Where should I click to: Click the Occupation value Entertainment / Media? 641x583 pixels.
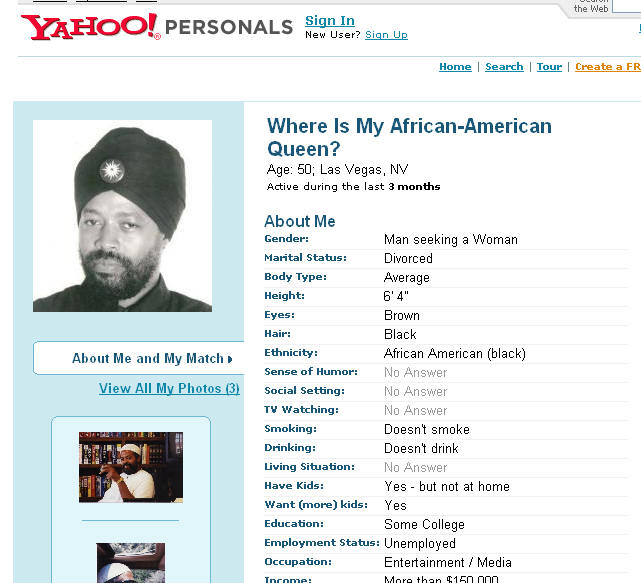pos(448,563)
